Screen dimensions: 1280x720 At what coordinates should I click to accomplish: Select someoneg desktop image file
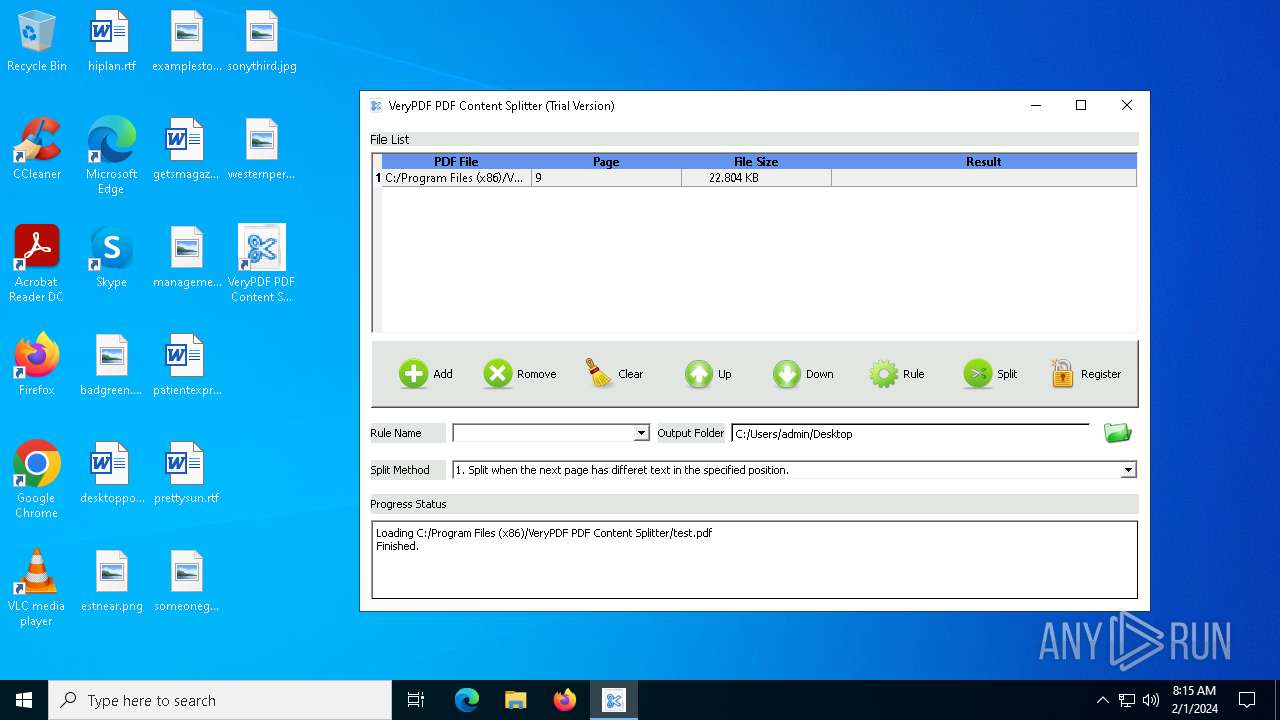186,582
